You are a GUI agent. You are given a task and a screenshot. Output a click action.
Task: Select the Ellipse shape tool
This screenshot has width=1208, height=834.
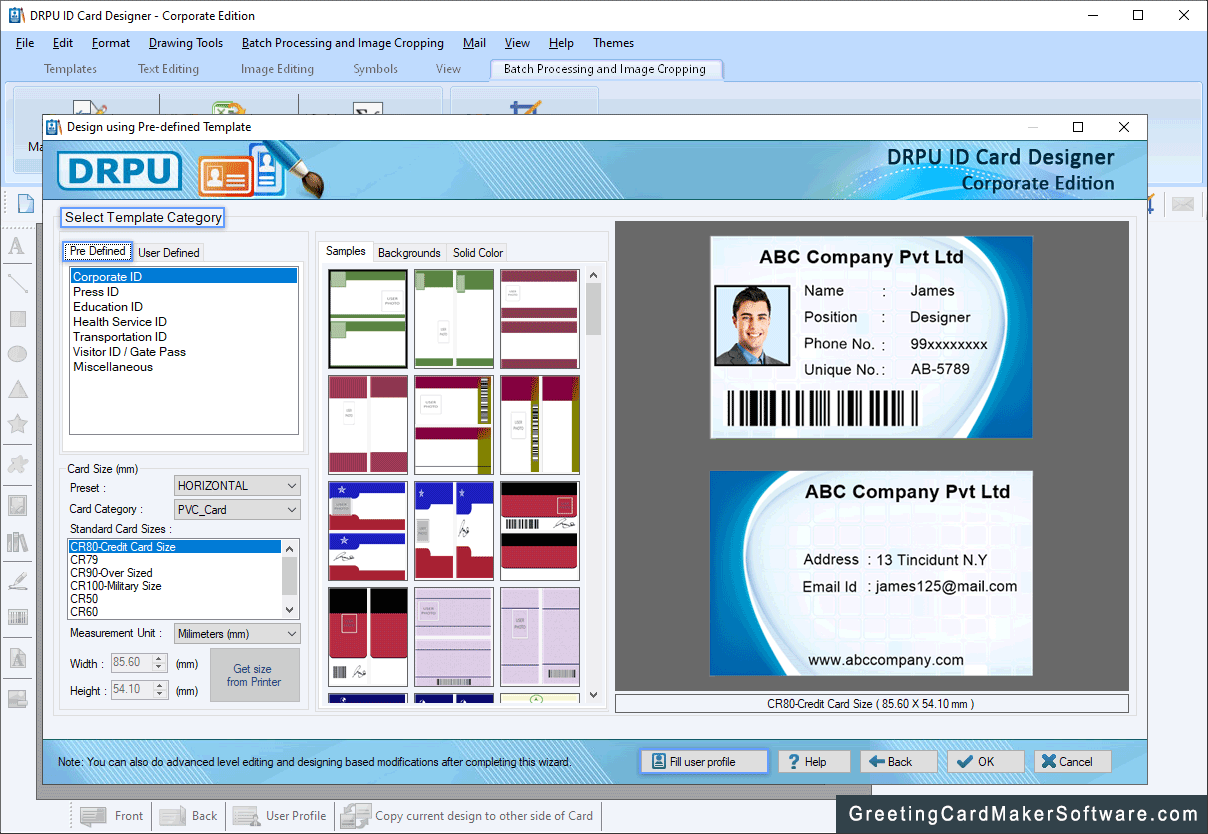click(17, 354)
